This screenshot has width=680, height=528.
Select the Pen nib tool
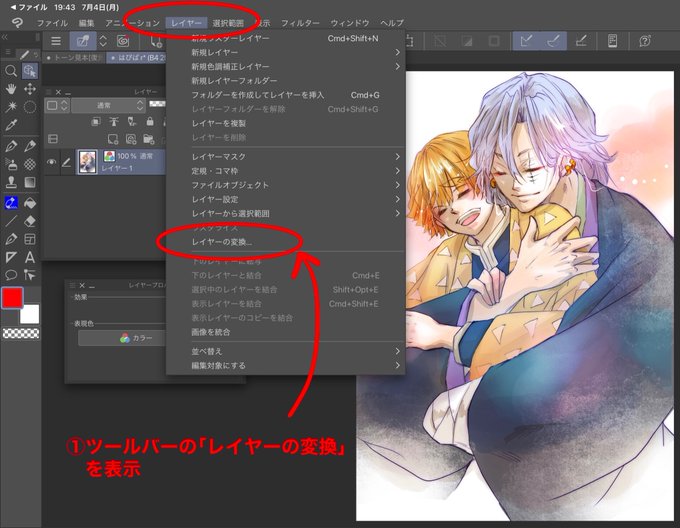coord(11,146)
